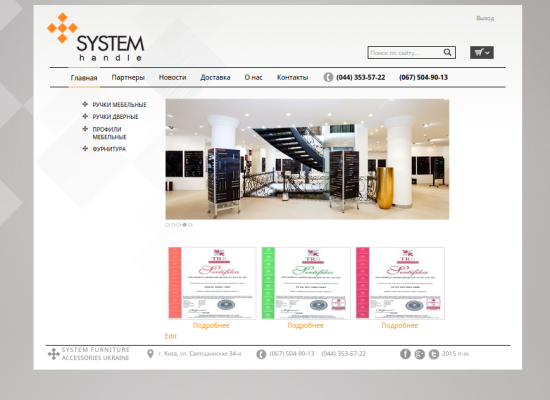Expand icon beside Фурнитура
Screen dimensions: 550x400
(x=85, y=148)
